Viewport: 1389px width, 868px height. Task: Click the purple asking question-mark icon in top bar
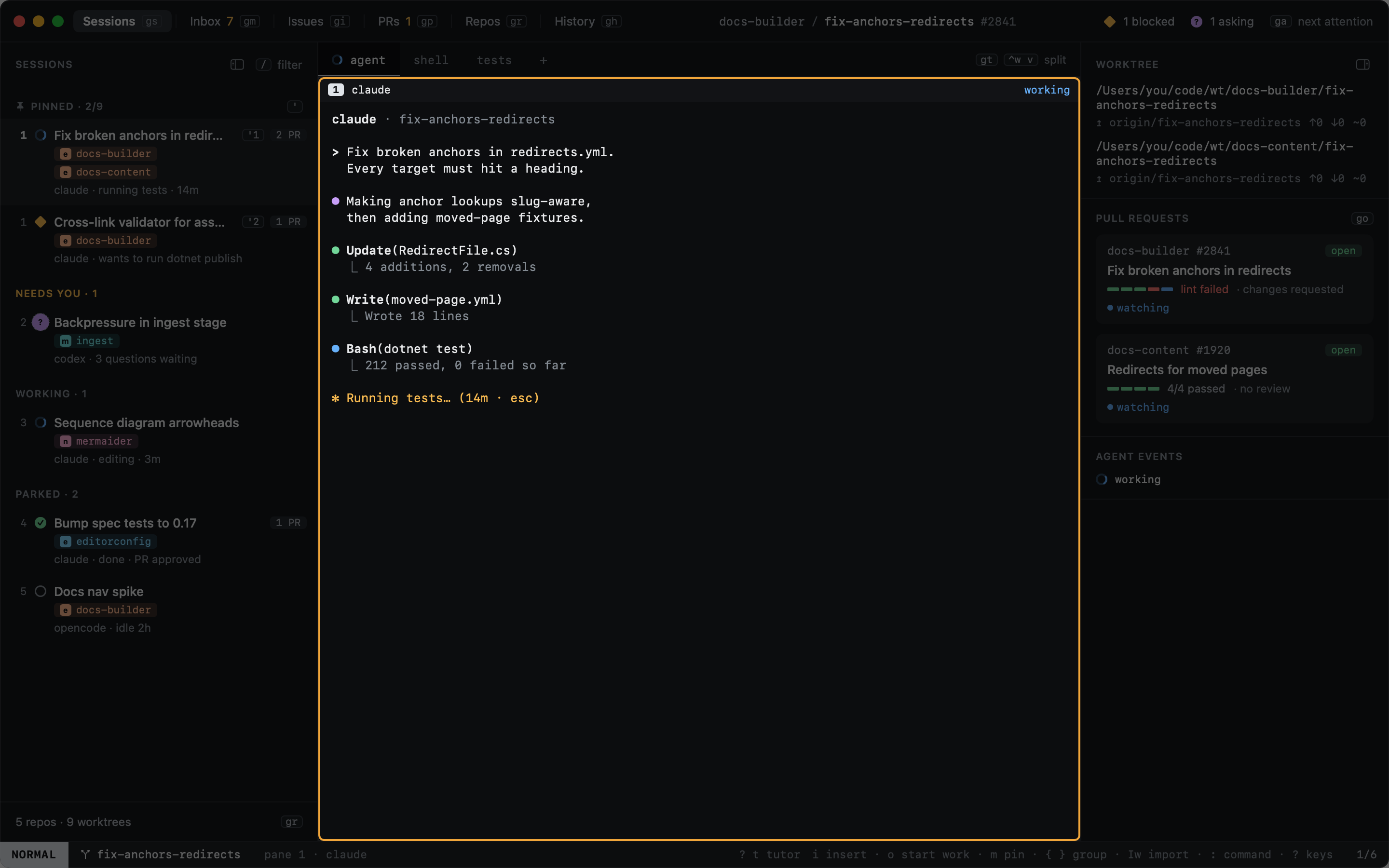1196,21
